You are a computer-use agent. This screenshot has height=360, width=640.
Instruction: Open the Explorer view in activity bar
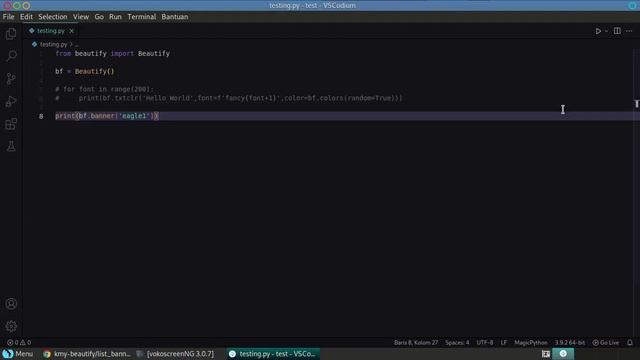(x=11, y=34)
